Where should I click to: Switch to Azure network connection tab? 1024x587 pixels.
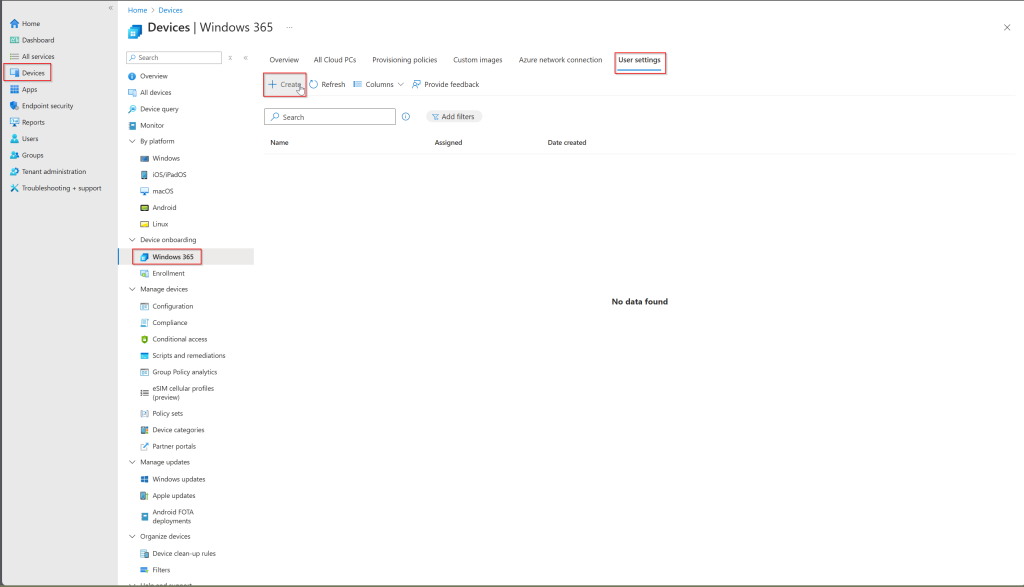[560, 59]
